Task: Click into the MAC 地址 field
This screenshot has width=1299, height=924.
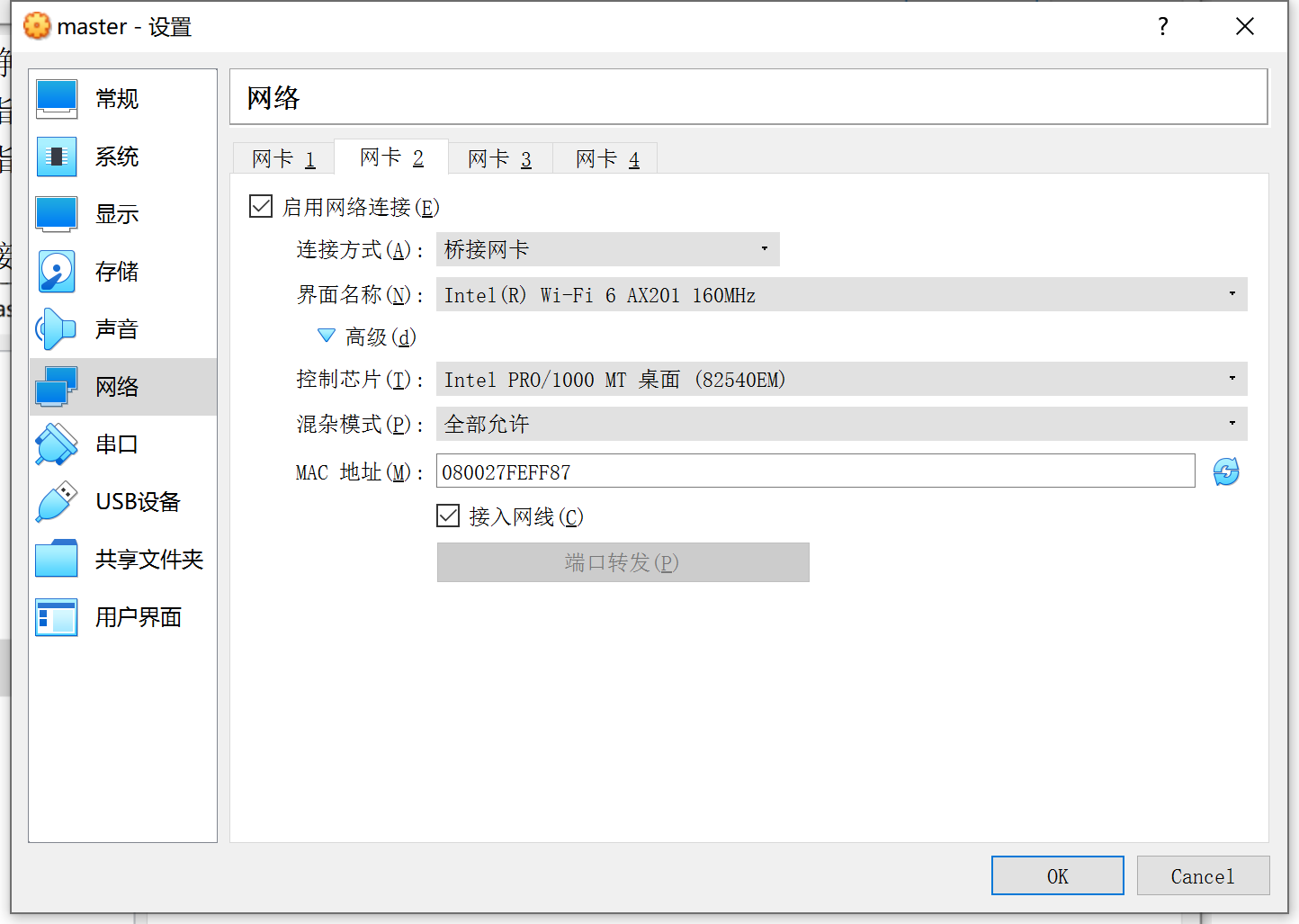Action: point(815,471)
